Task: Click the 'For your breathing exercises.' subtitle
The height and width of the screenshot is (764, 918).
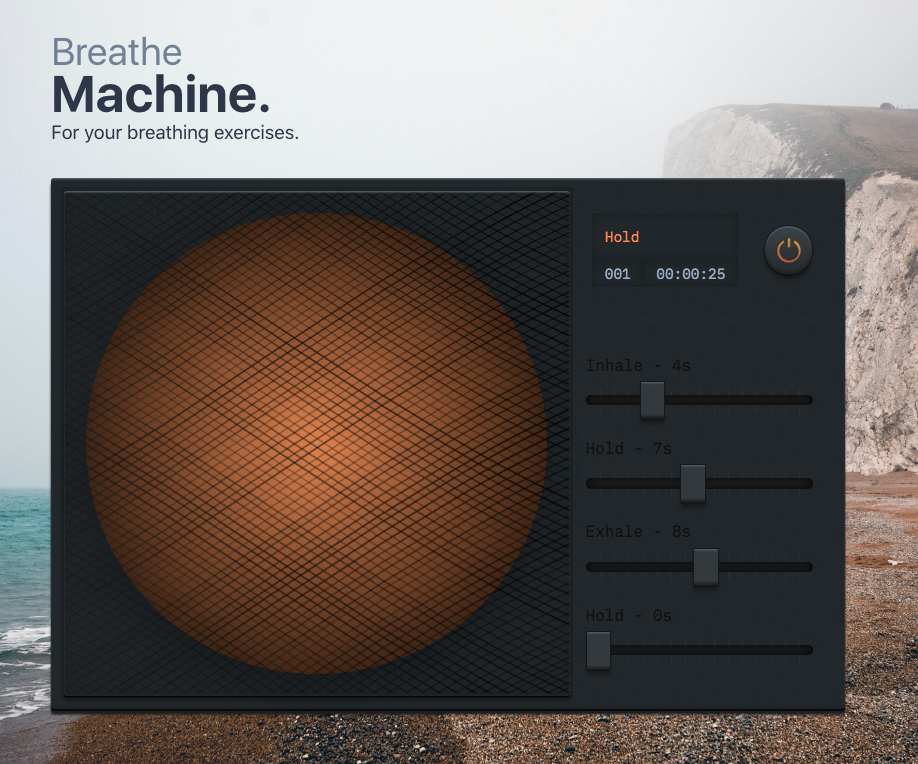Action: [x=175, y=133]
